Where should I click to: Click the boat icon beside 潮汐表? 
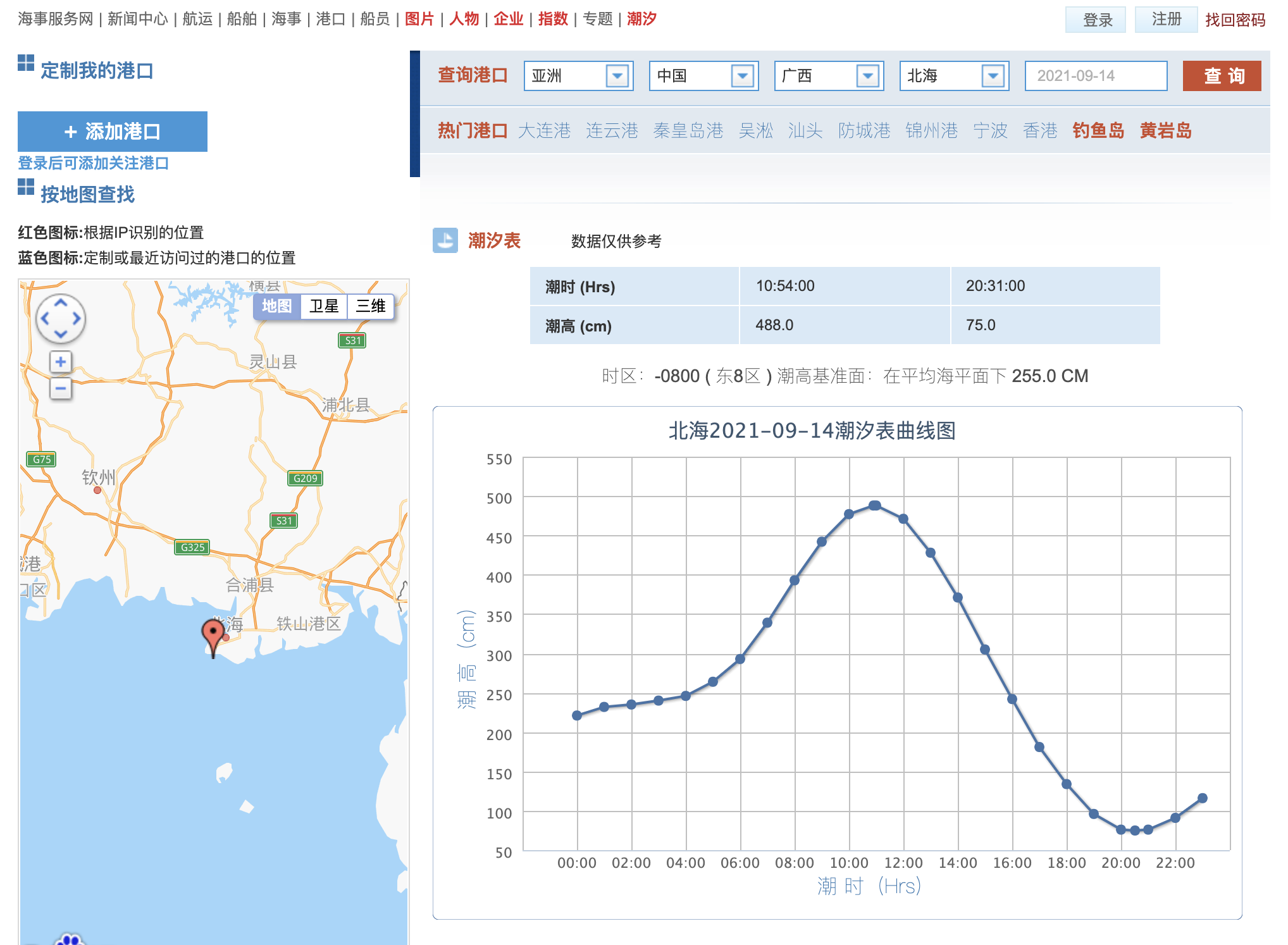point(446,240)
